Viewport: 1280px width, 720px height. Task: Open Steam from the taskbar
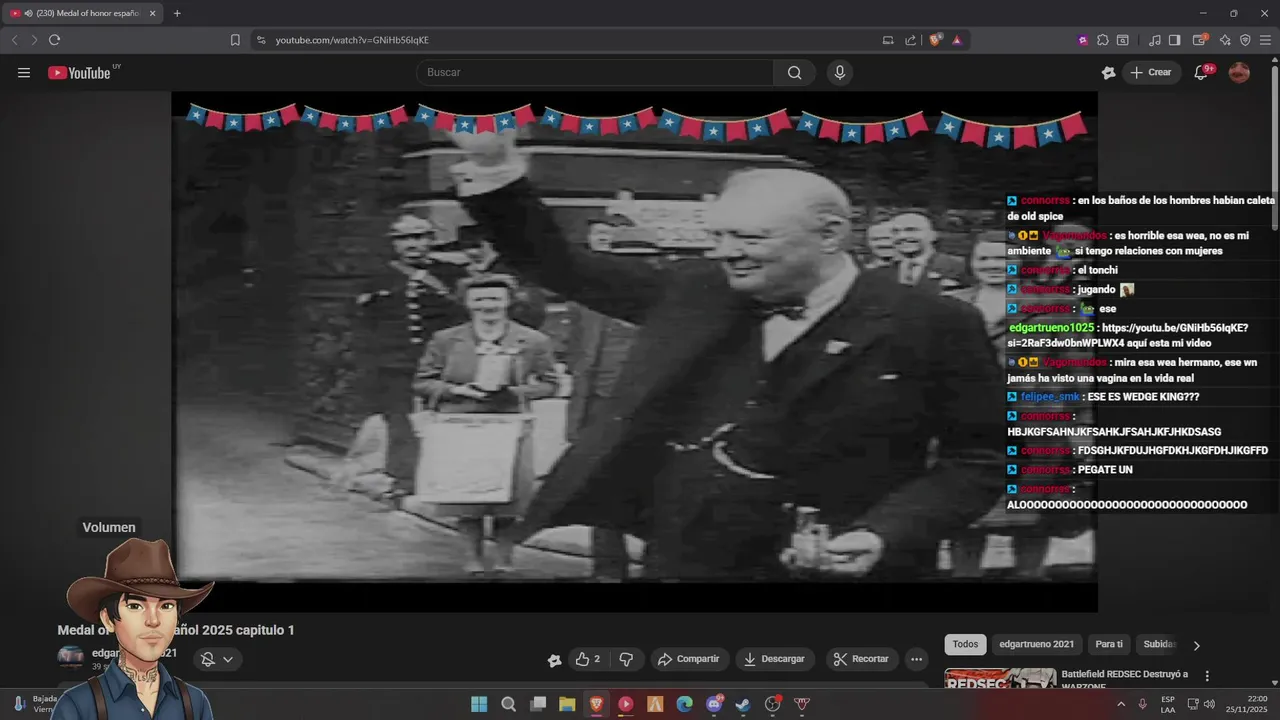pos(743,704)
